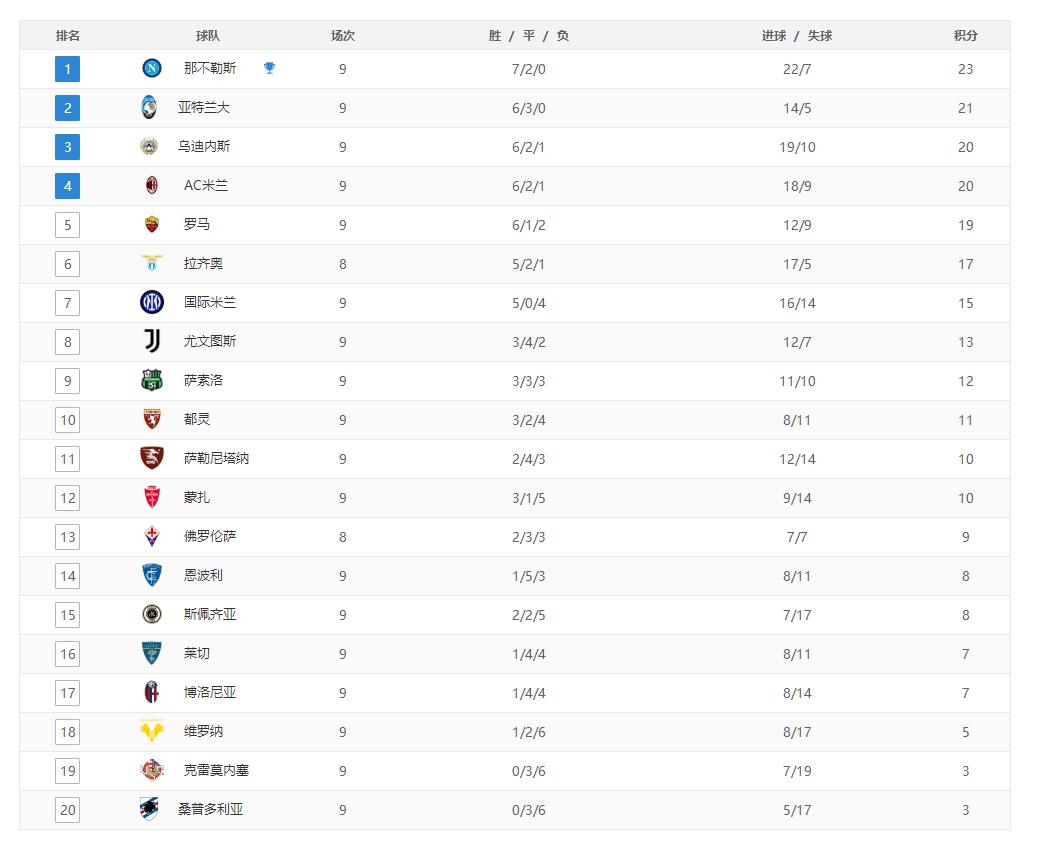1039x851 pixels.
Task: Click the 进球 / 失球 column header
Action: (797, 36)
